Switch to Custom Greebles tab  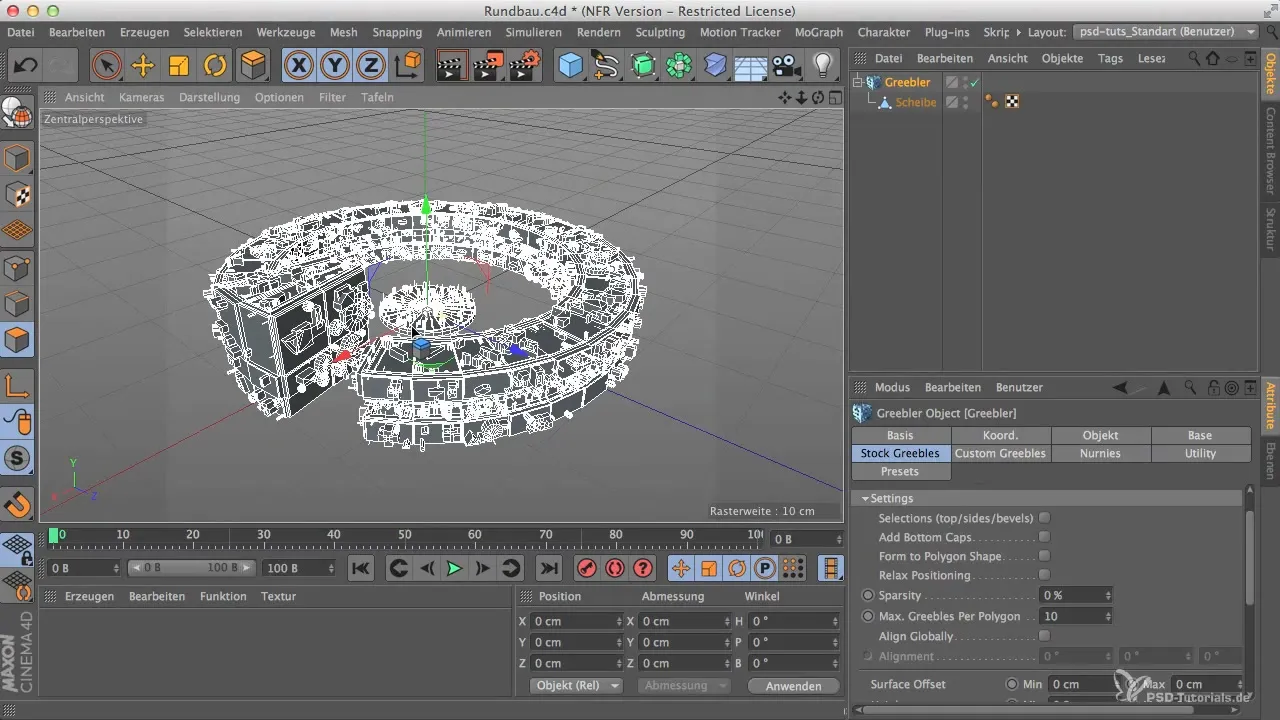1000,453
